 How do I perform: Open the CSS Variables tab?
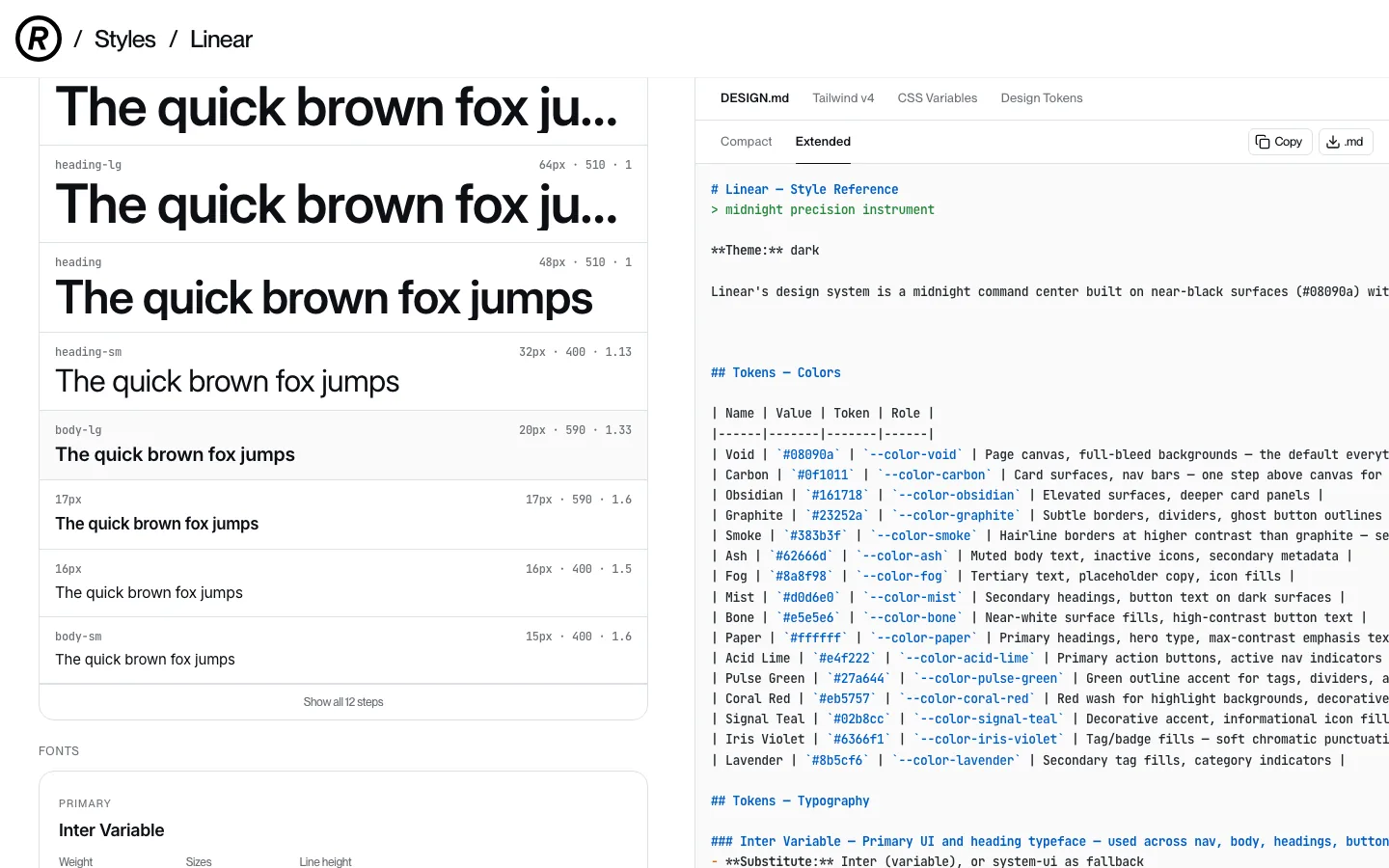[x=938, y=98]
